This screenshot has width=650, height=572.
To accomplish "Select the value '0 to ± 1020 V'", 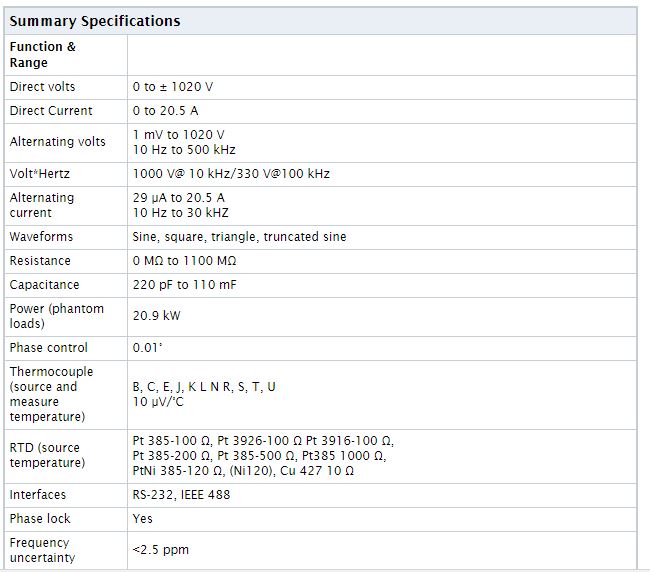I will tap(173, 87).
